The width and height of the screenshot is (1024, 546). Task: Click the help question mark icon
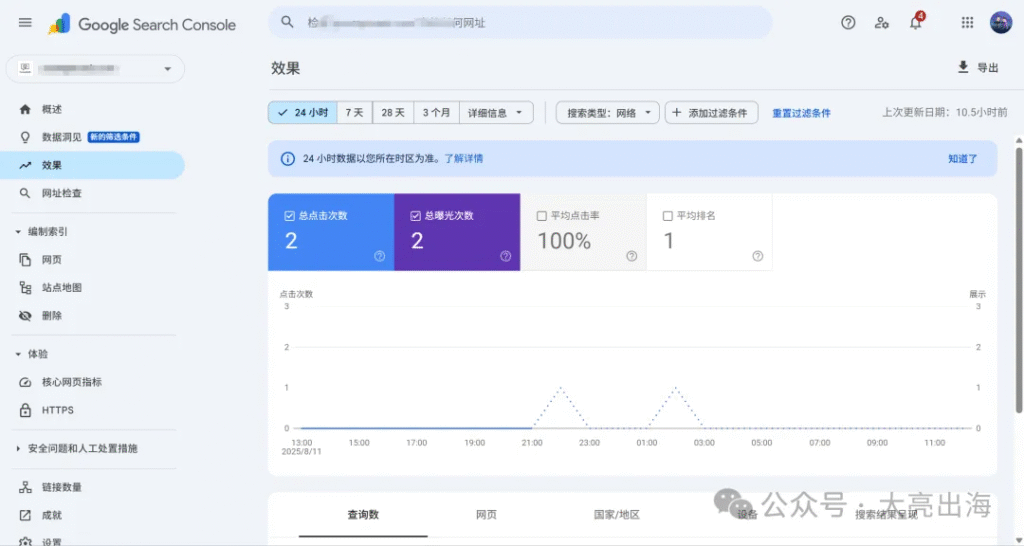[x=848, y=23]
